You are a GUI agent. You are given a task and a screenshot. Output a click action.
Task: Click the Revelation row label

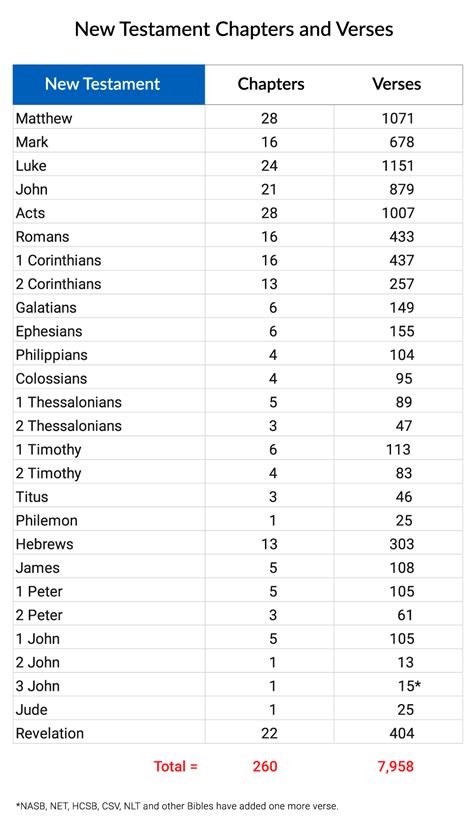pyautogui.click(x=50, y=733)
